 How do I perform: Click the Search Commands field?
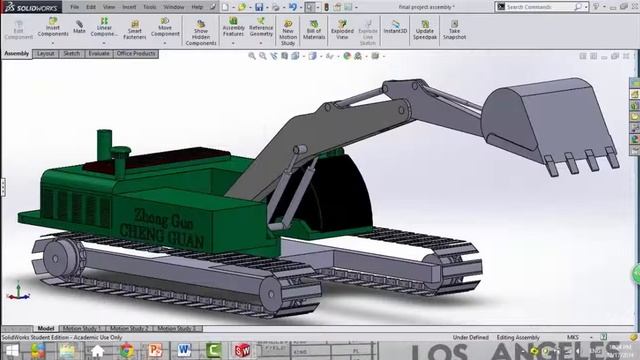point(541,7)
